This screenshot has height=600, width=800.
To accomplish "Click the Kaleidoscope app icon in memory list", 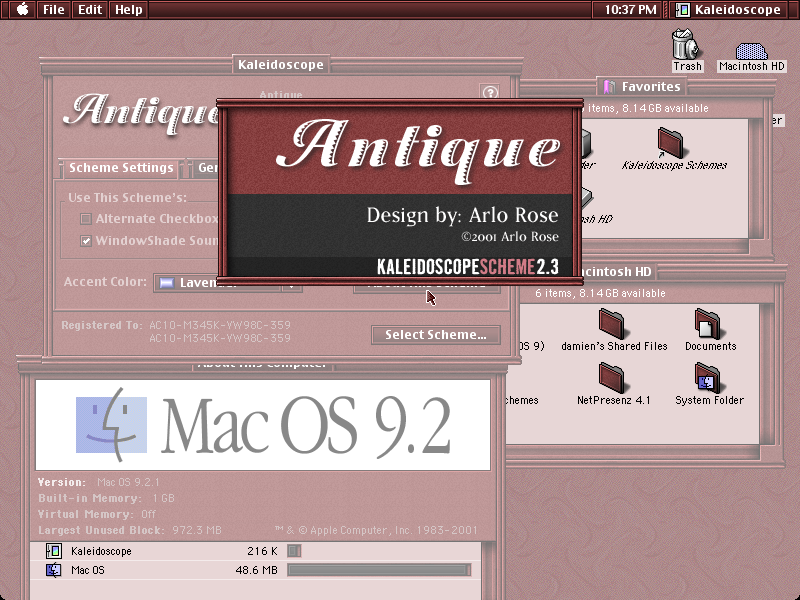I will [x=54, y=551].
